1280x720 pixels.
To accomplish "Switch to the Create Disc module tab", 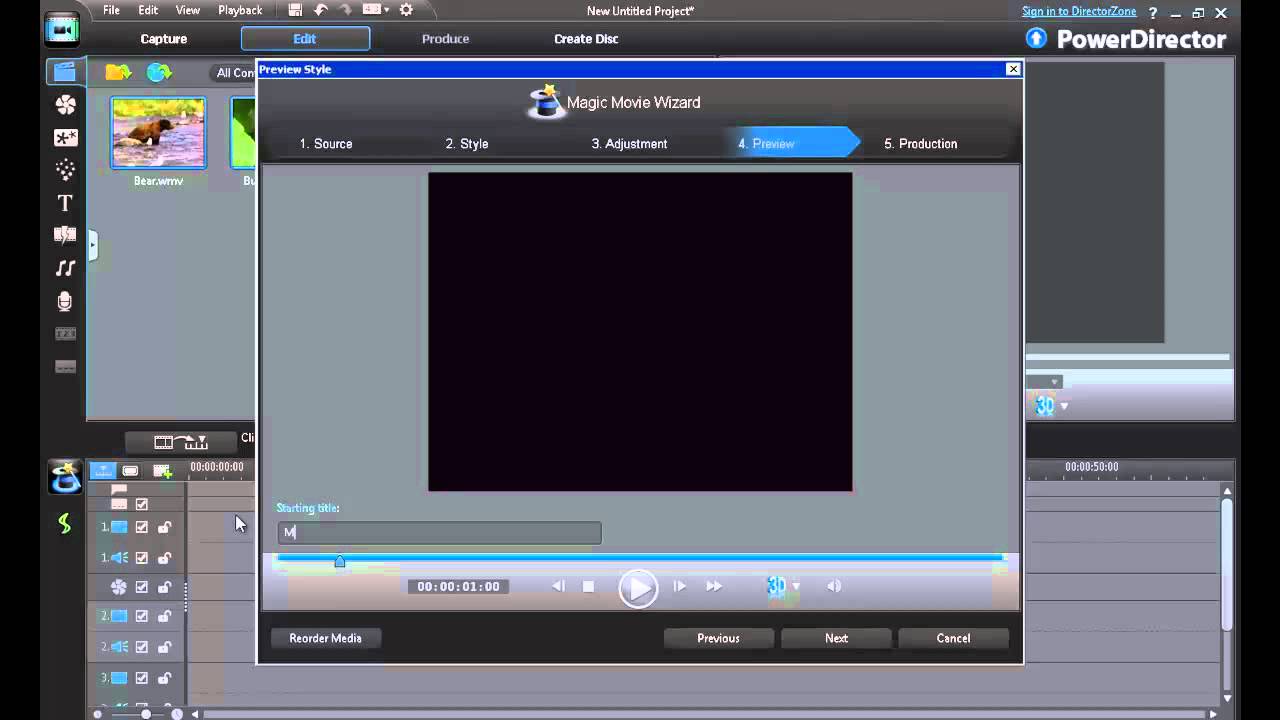I will (x=586, y=39).
